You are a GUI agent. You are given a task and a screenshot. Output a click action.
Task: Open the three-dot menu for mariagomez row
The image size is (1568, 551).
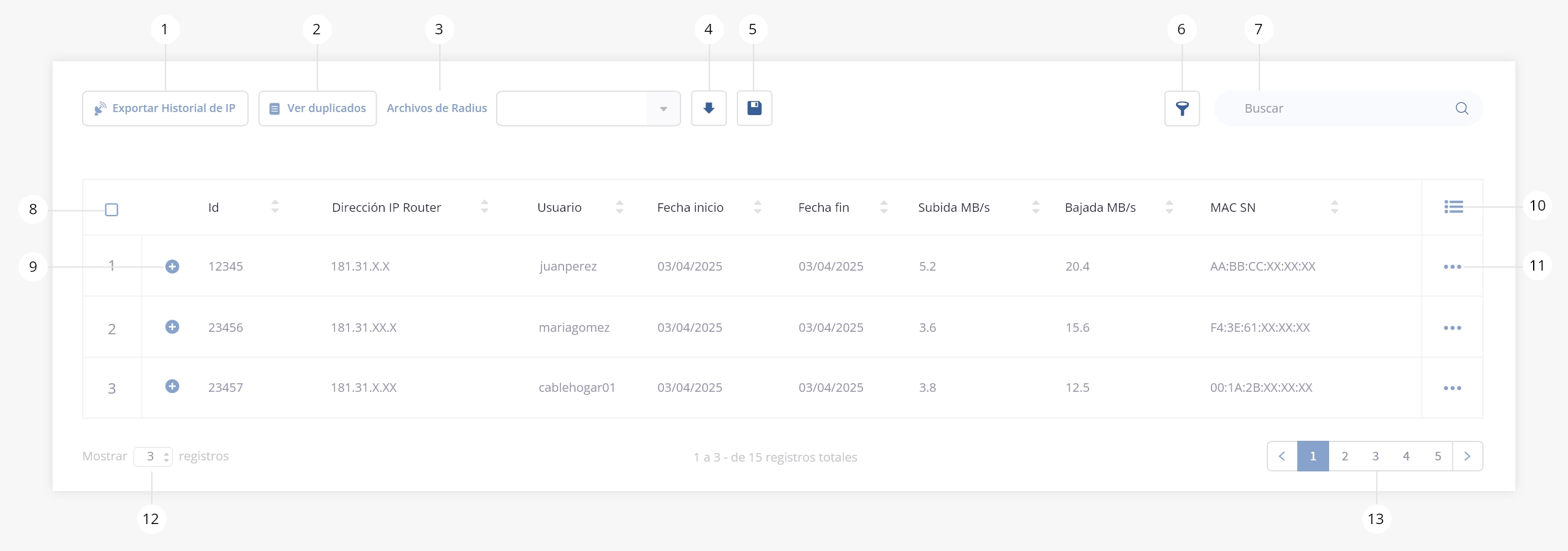1452,328
